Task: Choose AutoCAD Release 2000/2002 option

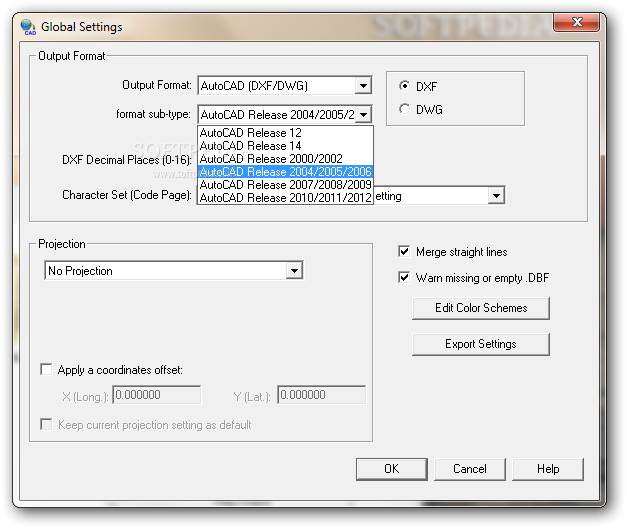Action: (286, 159)
